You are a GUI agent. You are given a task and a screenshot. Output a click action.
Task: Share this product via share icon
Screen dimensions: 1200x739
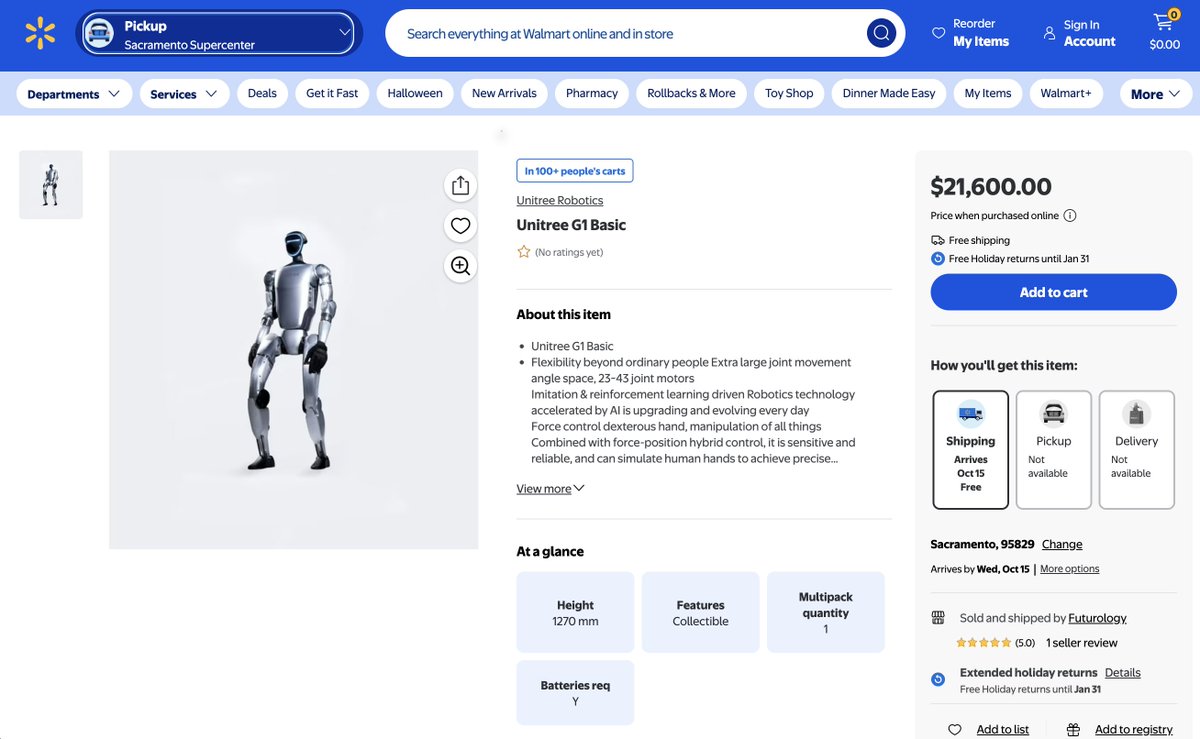(x=460, y=185)
